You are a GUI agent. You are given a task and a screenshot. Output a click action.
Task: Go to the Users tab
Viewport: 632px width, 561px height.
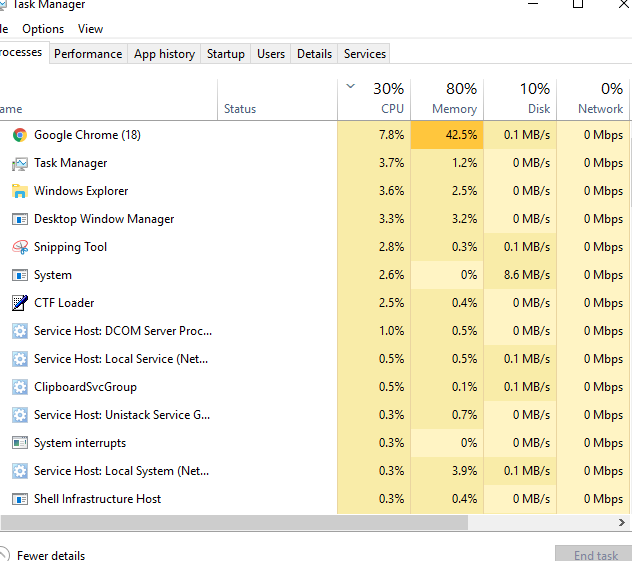[271, 54]
